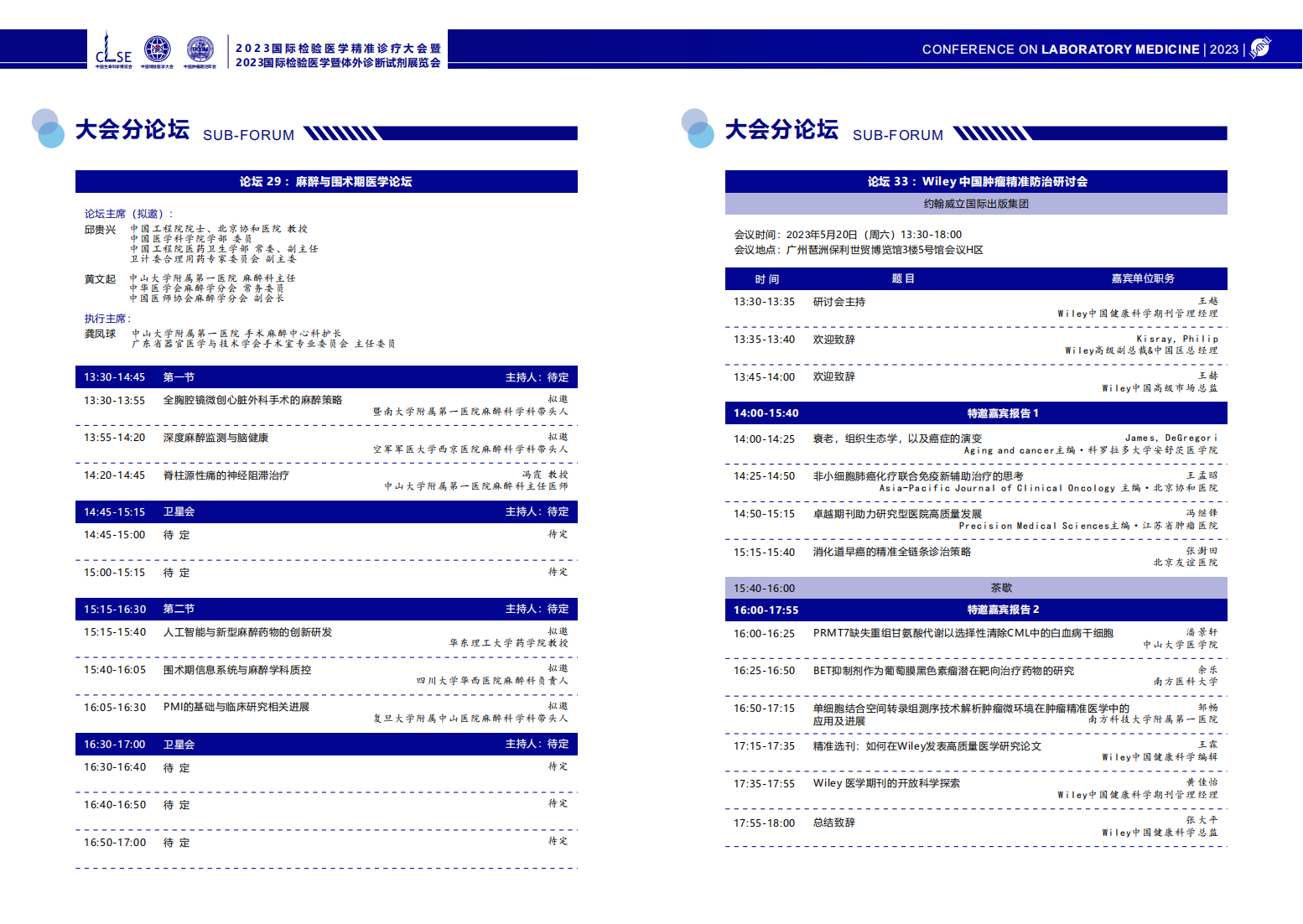Click the '16:30-17:00 卫星会' section bar

[x=326, y=744]
